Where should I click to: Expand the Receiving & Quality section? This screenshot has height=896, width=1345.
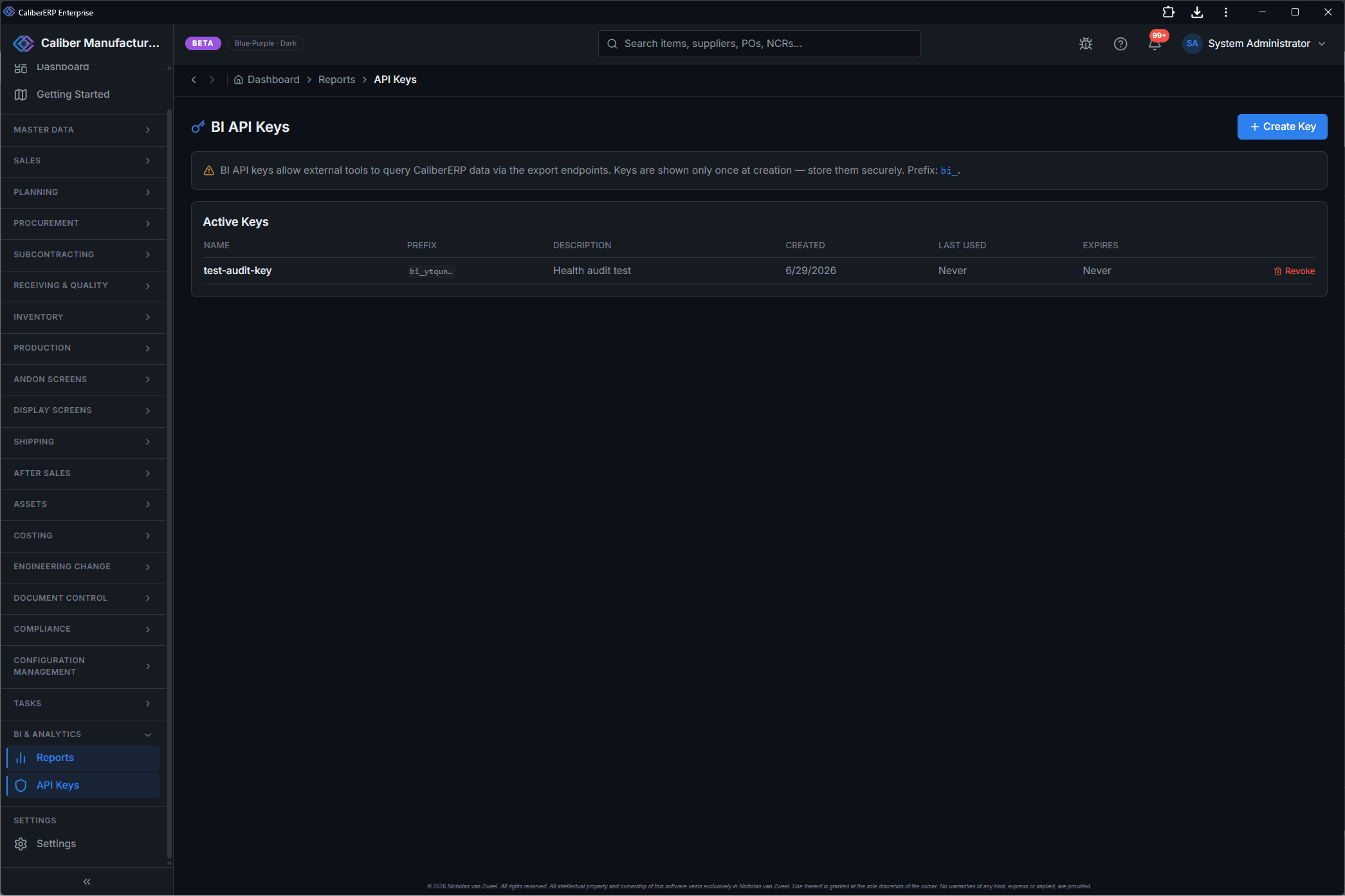[x=84, y=286]
